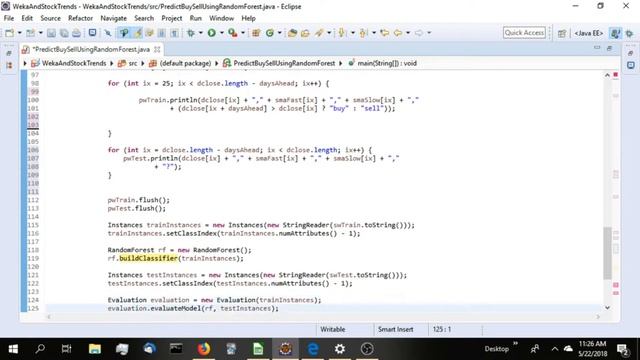Screen dimensions: 640x360
Task: Click the Save icon in toolbar
Action: click(51, 33)
